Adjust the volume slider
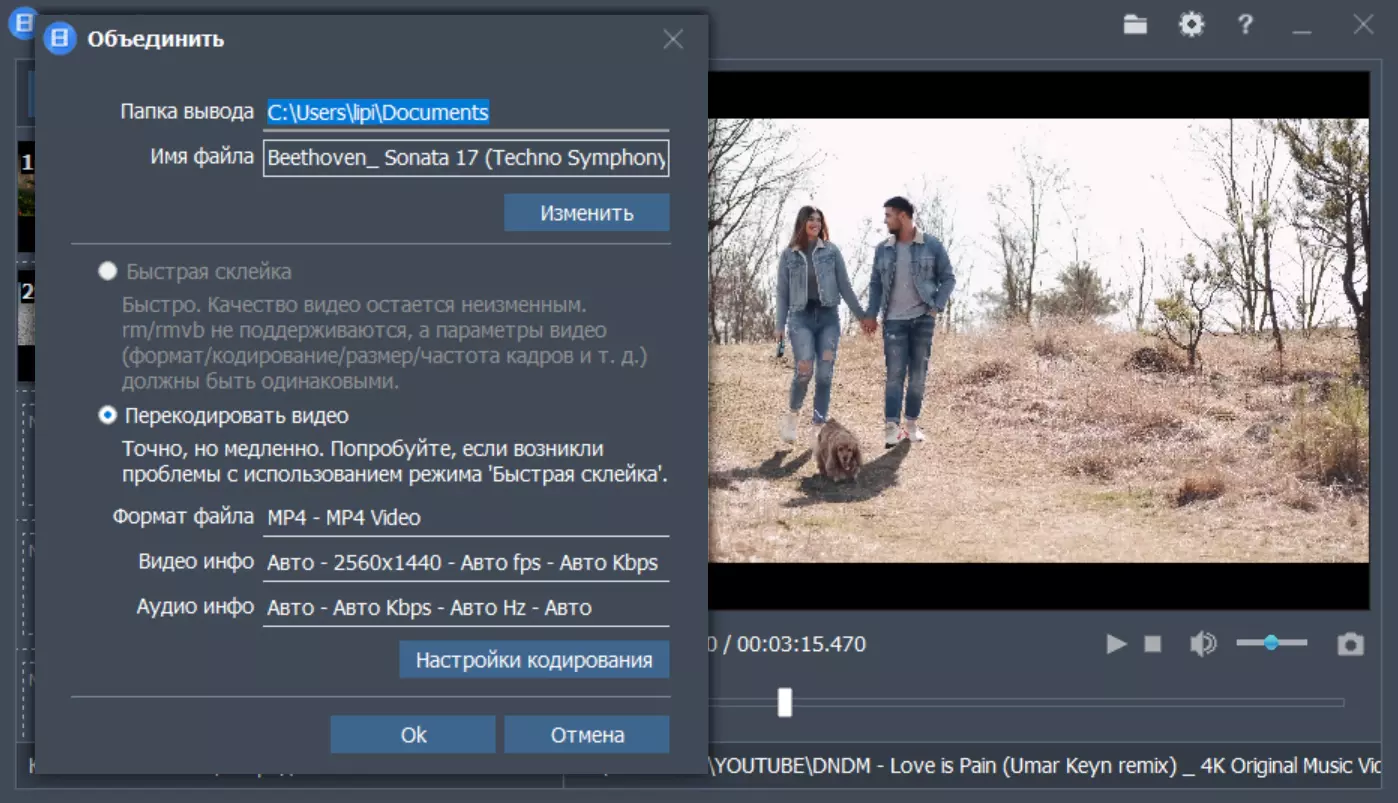1398x803 pixels. pos(1271,643)
